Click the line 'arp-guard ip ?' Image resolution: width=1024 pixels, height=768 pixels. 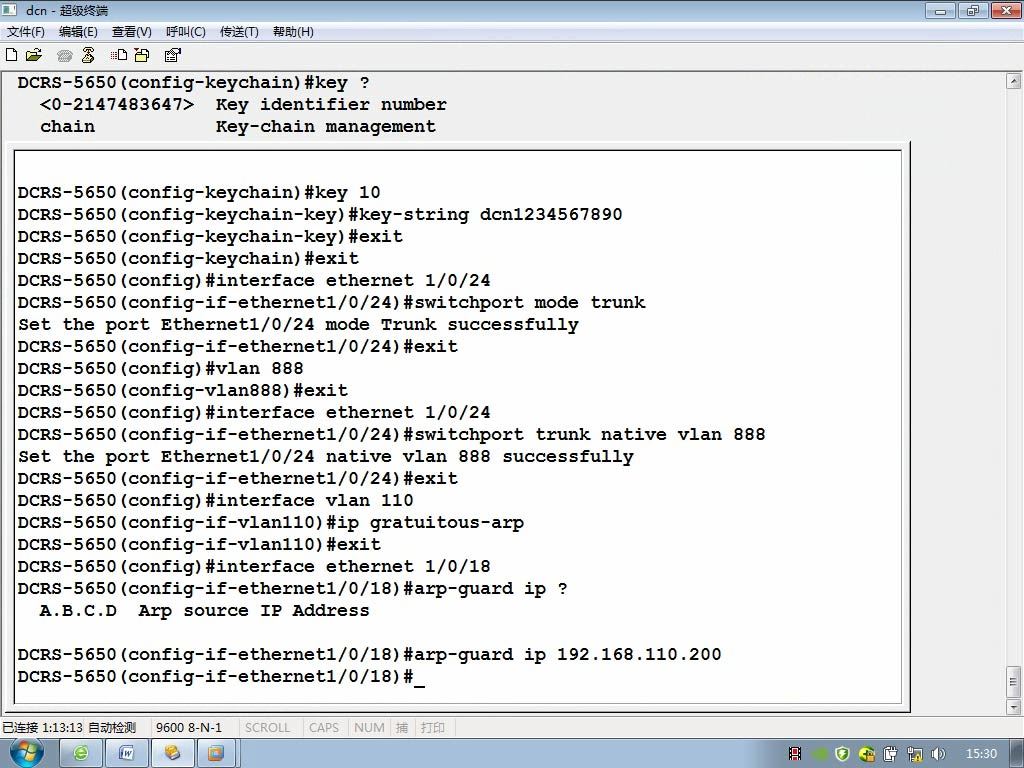point(293,588)
